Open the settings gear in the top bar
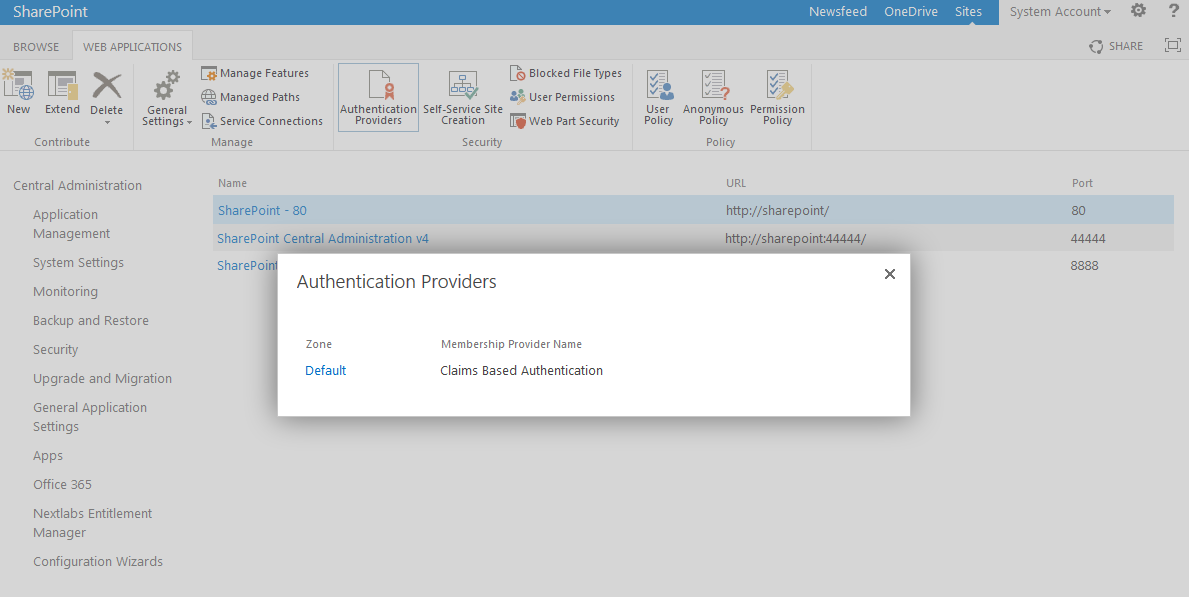 click(x=1138, y=11)
